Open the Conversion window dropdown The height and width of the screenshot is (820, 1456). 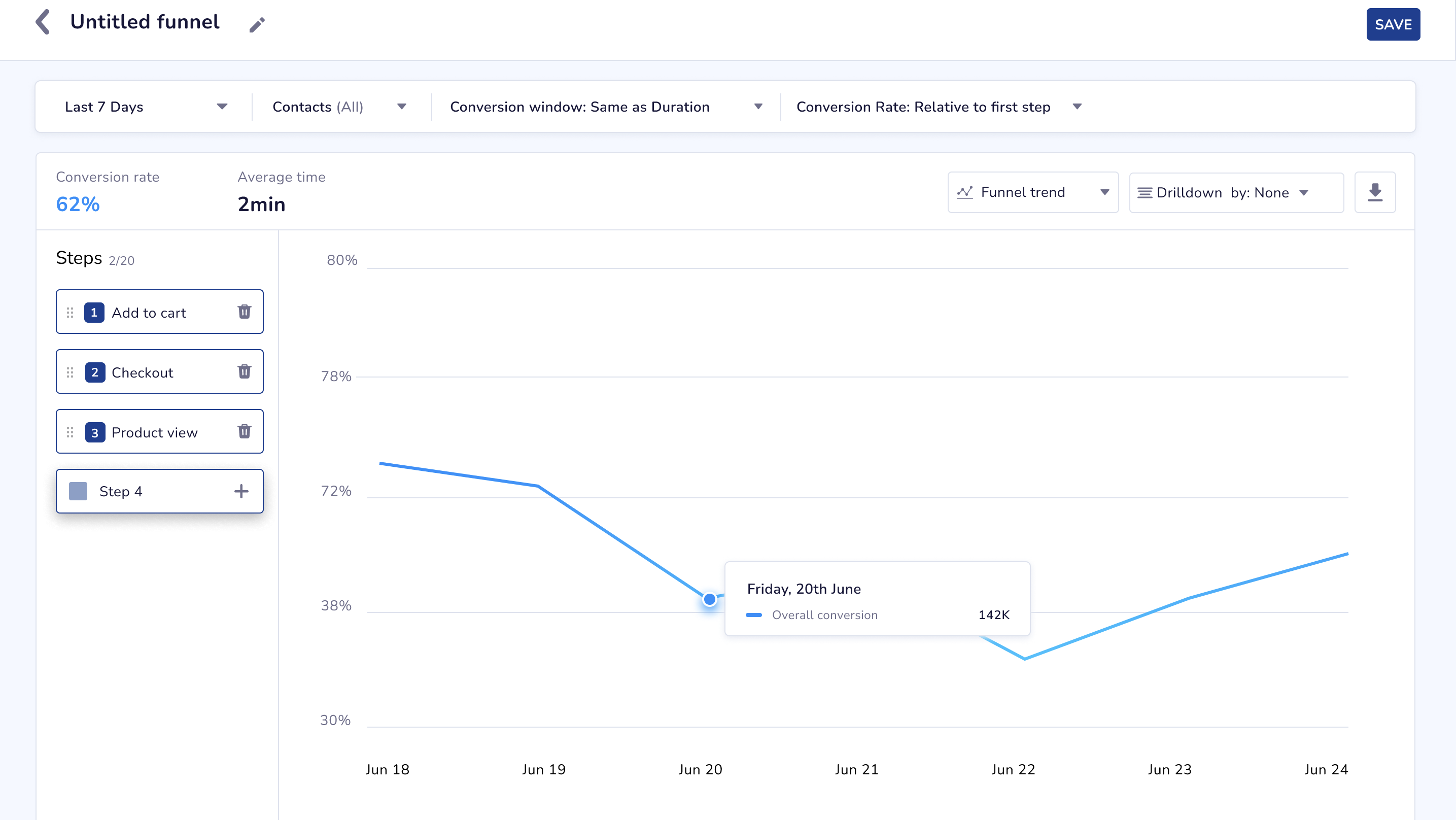click(606, 107)
